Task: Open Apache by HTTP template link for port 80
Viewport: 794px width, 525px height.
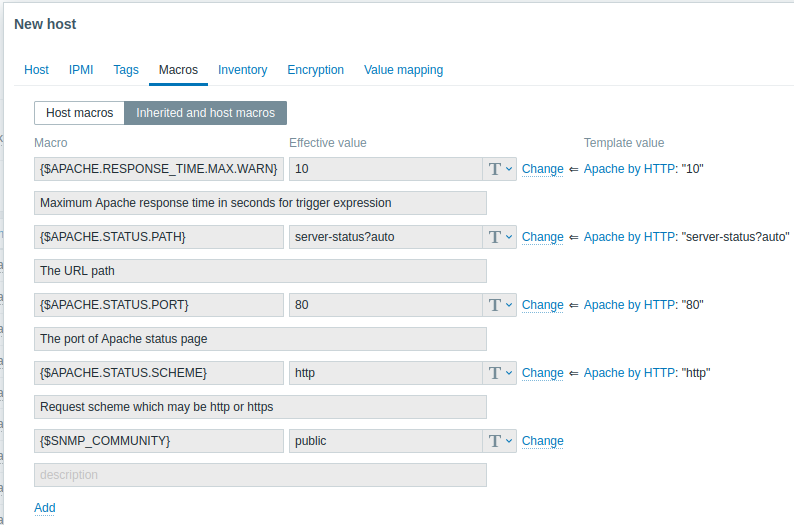Action: [x=629, y=305]
